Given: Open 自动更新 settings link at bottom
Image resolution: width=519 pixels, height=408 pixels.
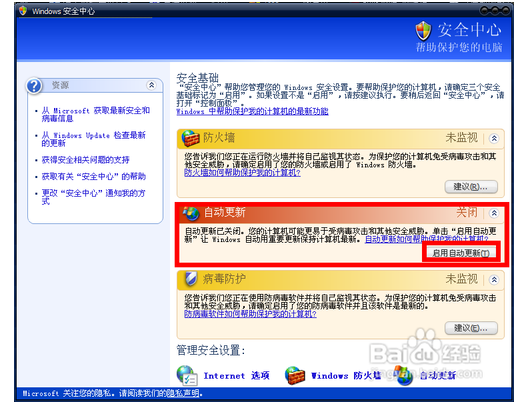Looking at the screenshot, I should point(437,376).
